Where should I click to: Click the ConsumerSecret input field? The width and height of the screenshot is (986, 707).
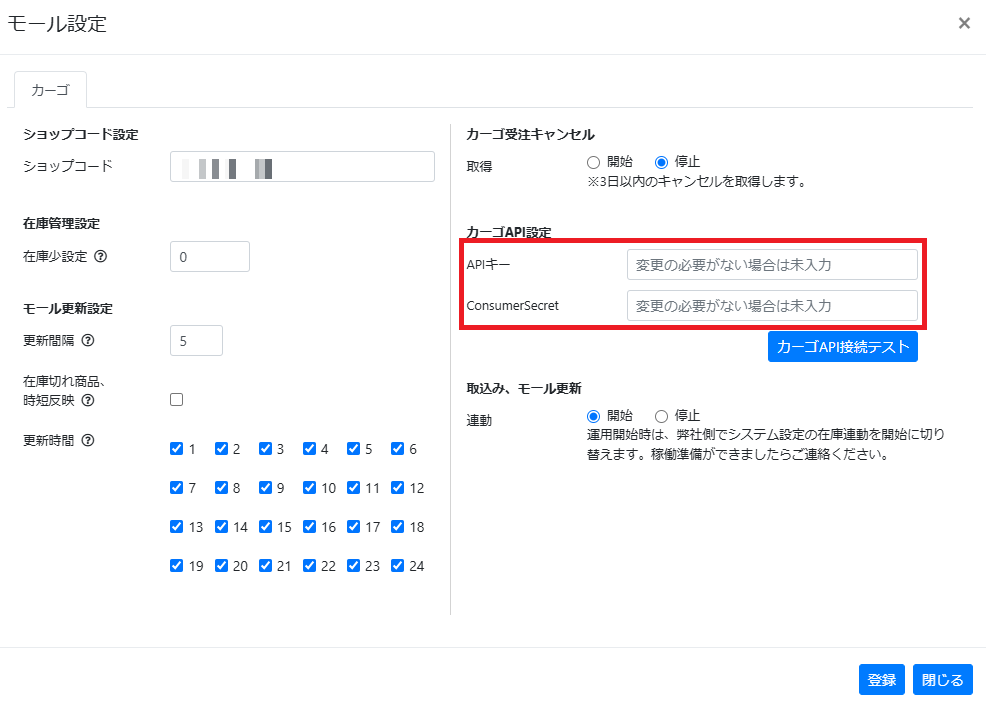pyautogui.click(x=772, y=306)
